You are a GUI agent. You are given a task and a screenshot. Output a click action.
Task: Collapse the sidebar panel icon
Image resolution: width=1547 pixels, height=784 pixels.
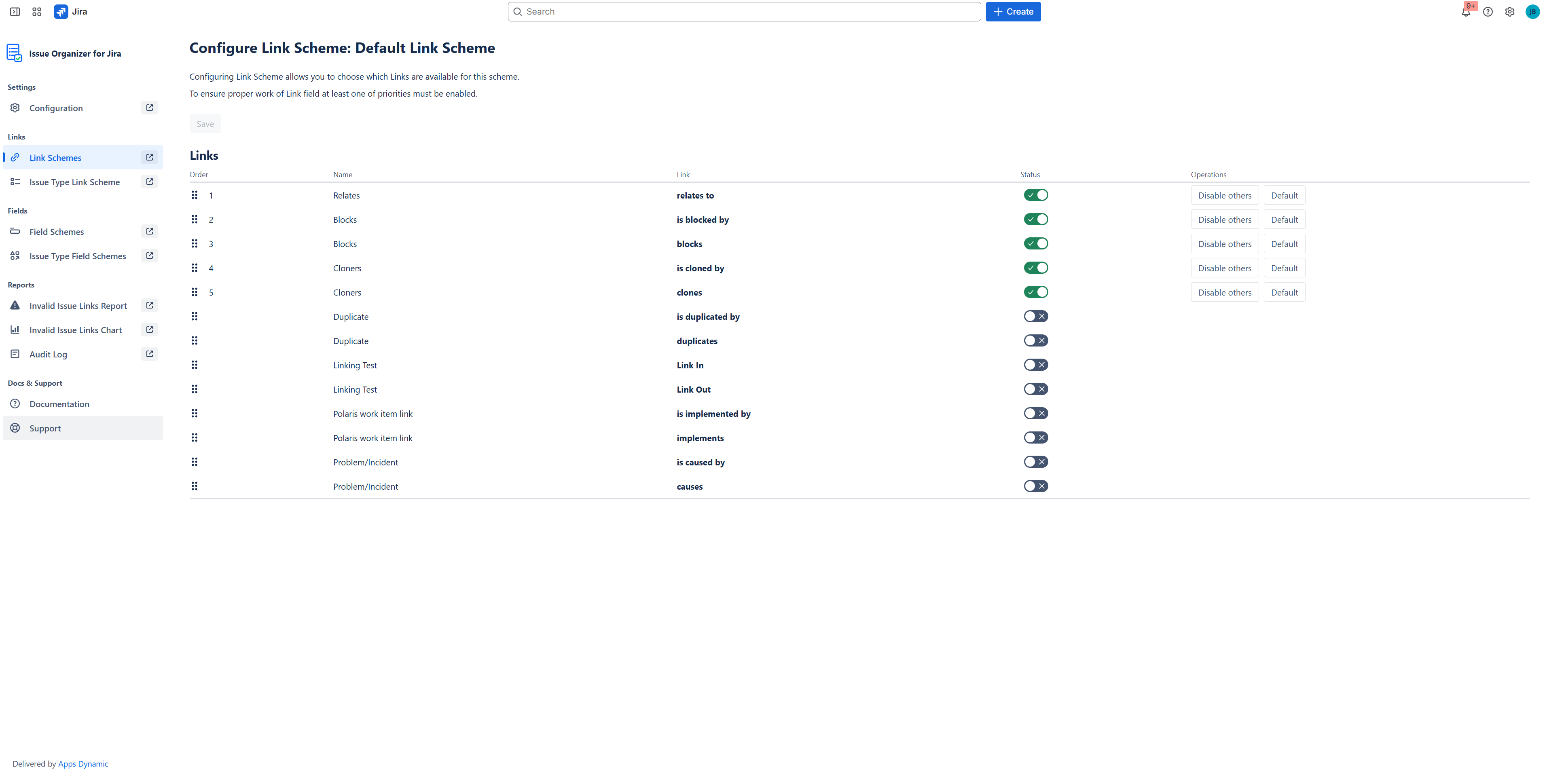pyautogui.click(x=15, y=11)
